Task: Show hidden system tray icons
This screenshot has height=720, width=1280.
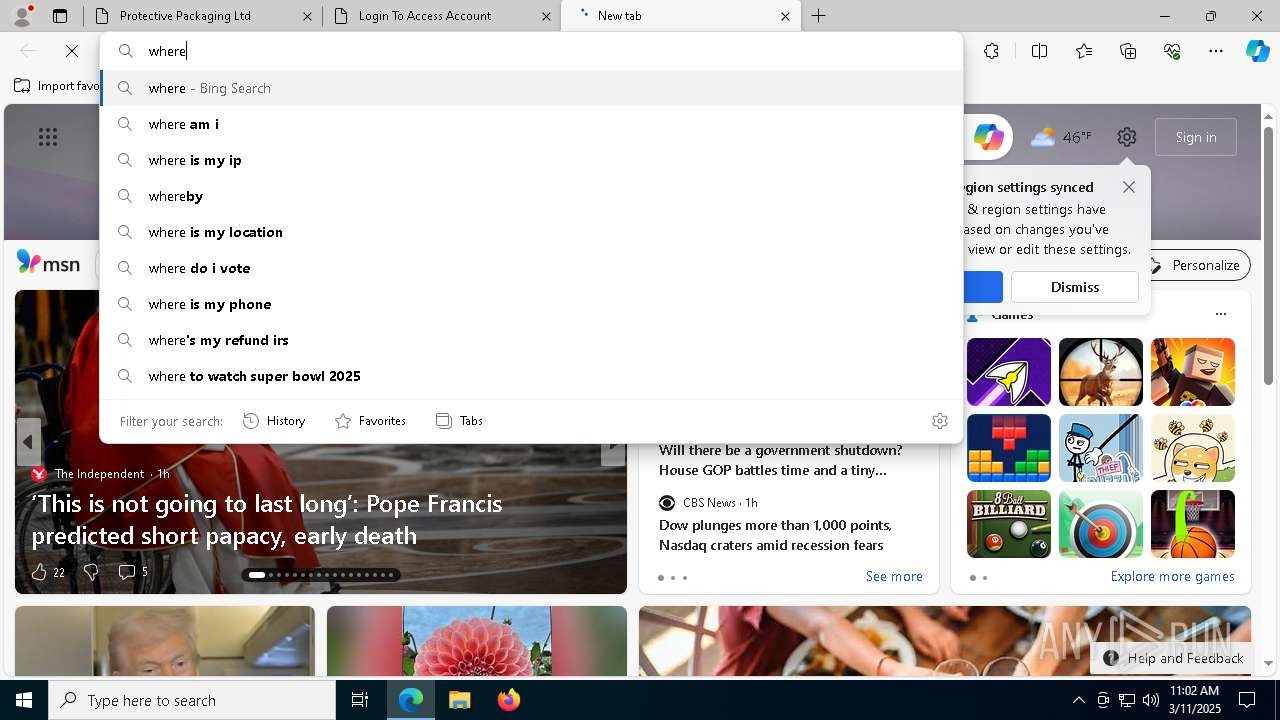Action: point(1078,700)
